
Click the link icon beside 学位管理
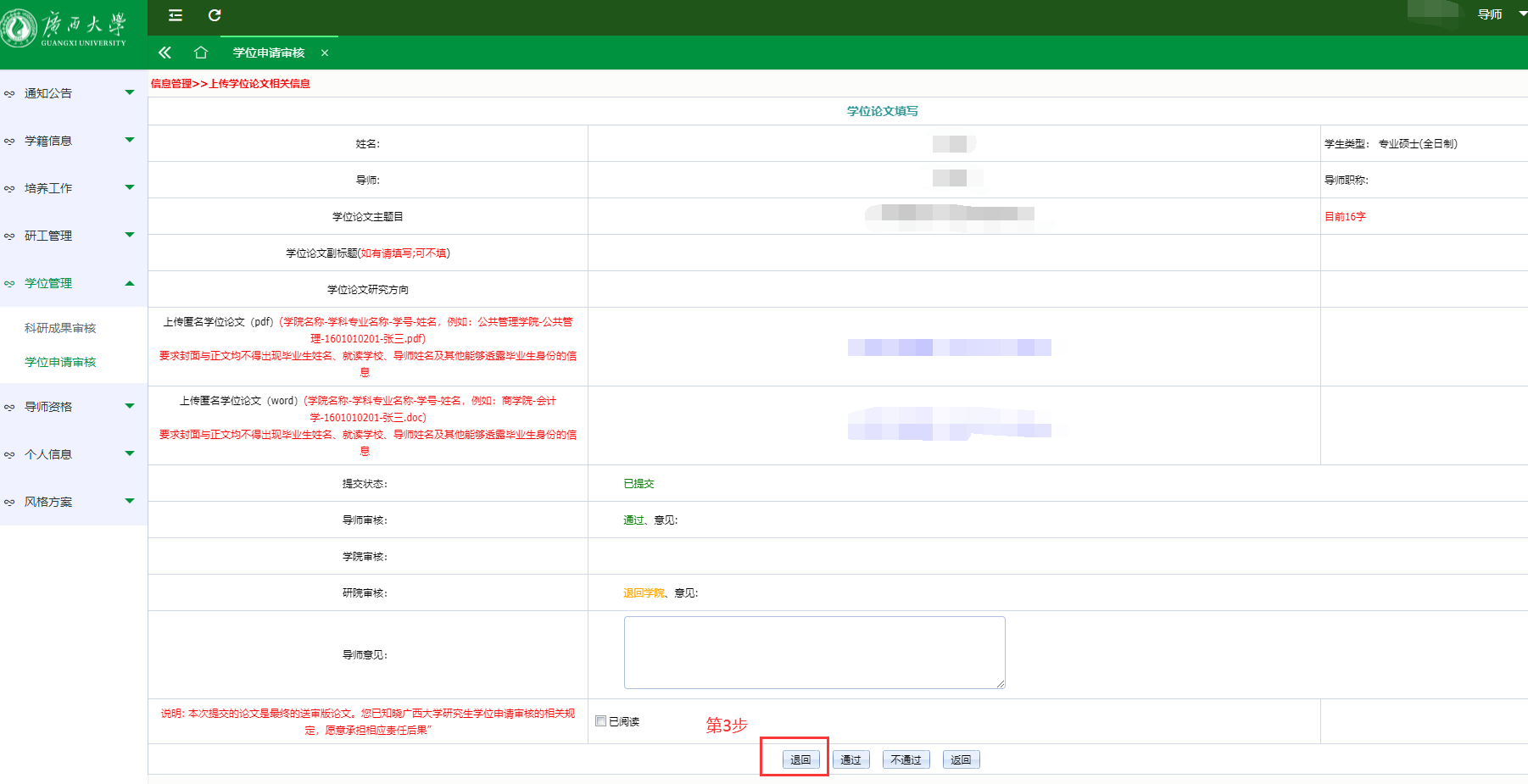[9, 284]
